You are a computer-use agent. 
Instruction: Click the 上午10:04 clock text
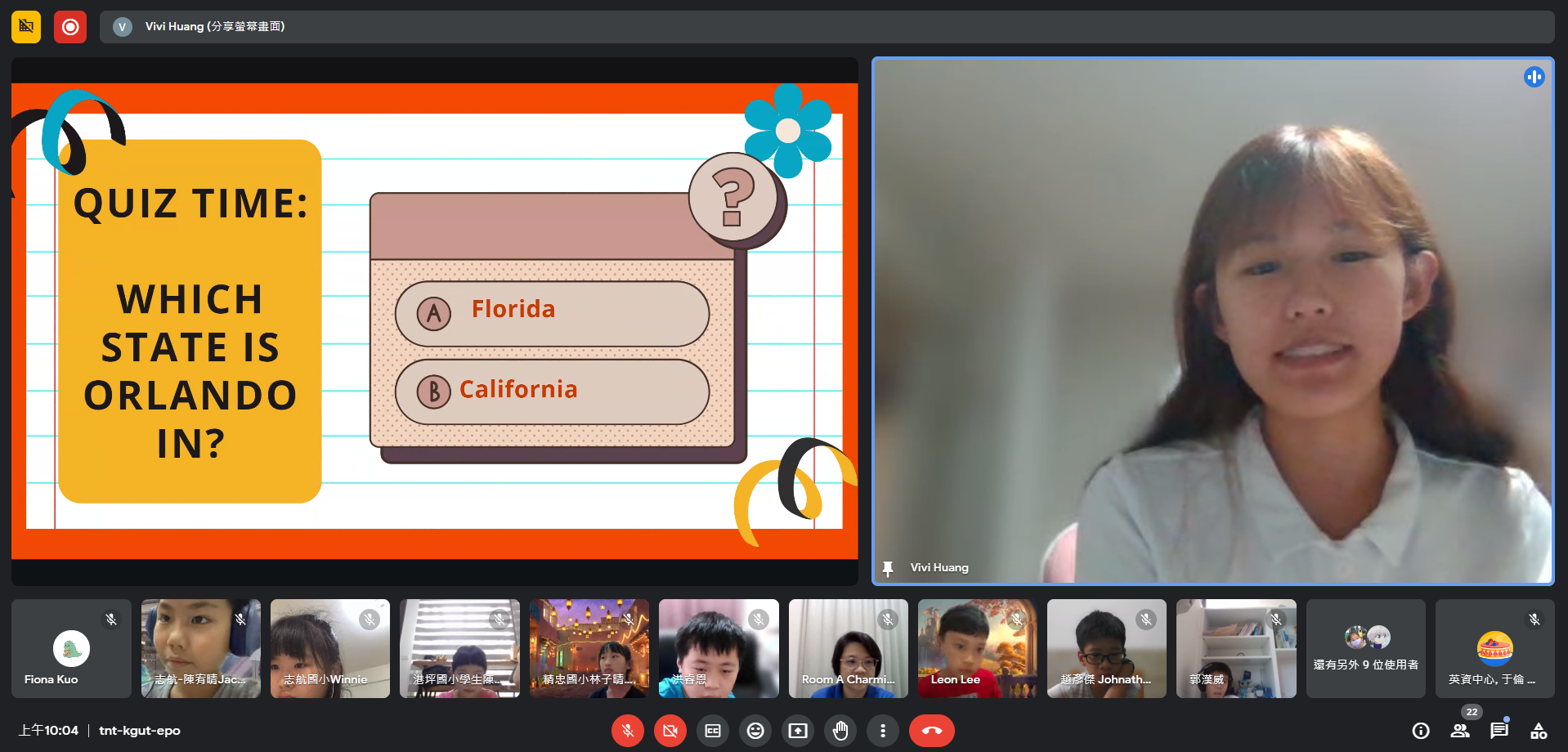48,731
